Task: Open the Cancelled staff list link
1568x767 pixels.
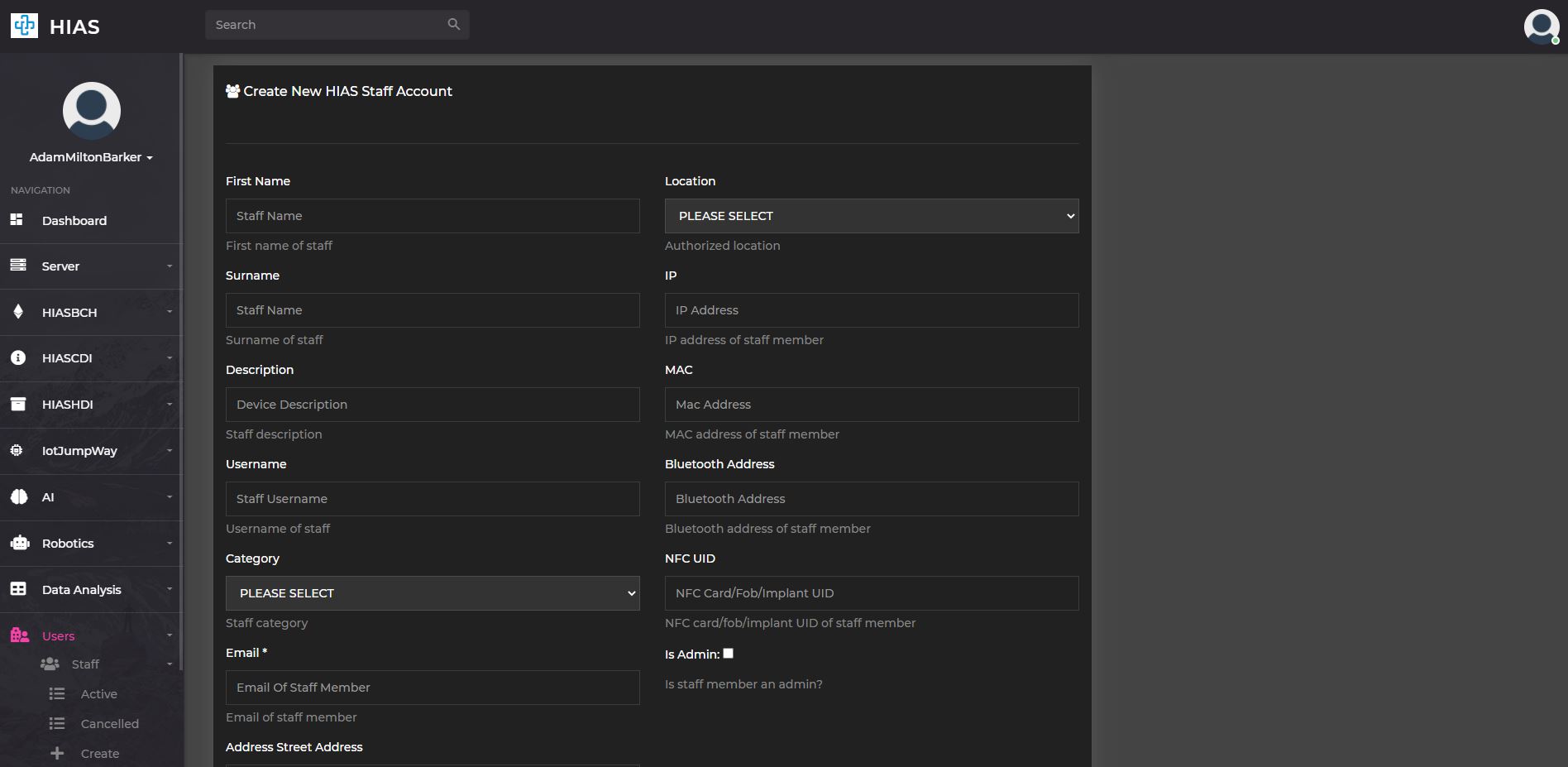Action: (x=109, y=724)
